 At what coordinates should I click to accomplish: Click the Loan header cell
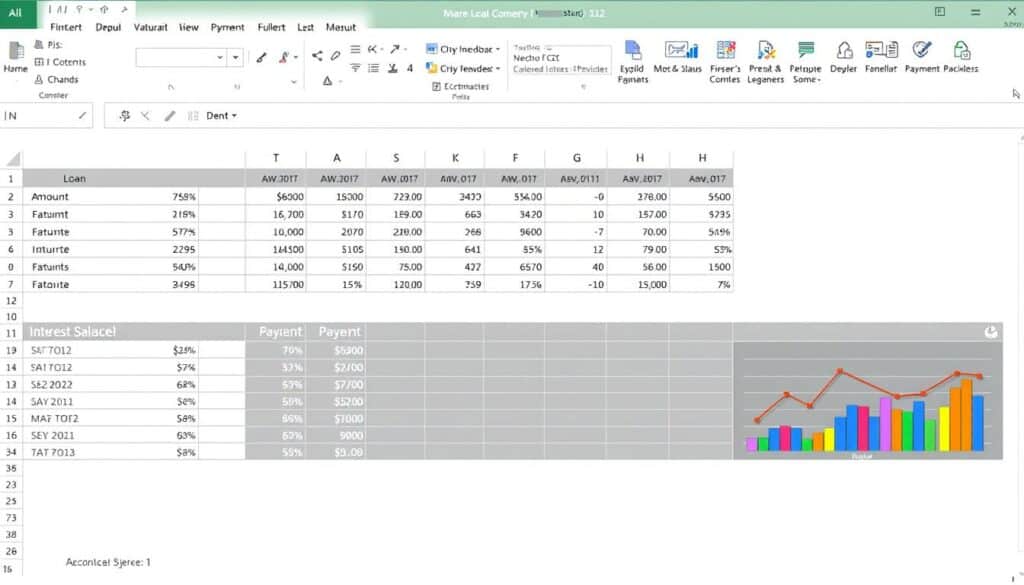click(74, 178)
